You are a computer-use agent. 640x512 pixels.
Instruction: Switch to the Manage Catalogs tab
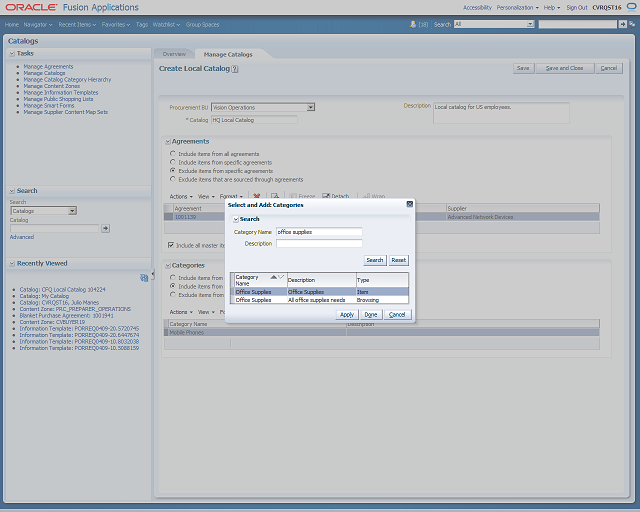click(228, 54)
